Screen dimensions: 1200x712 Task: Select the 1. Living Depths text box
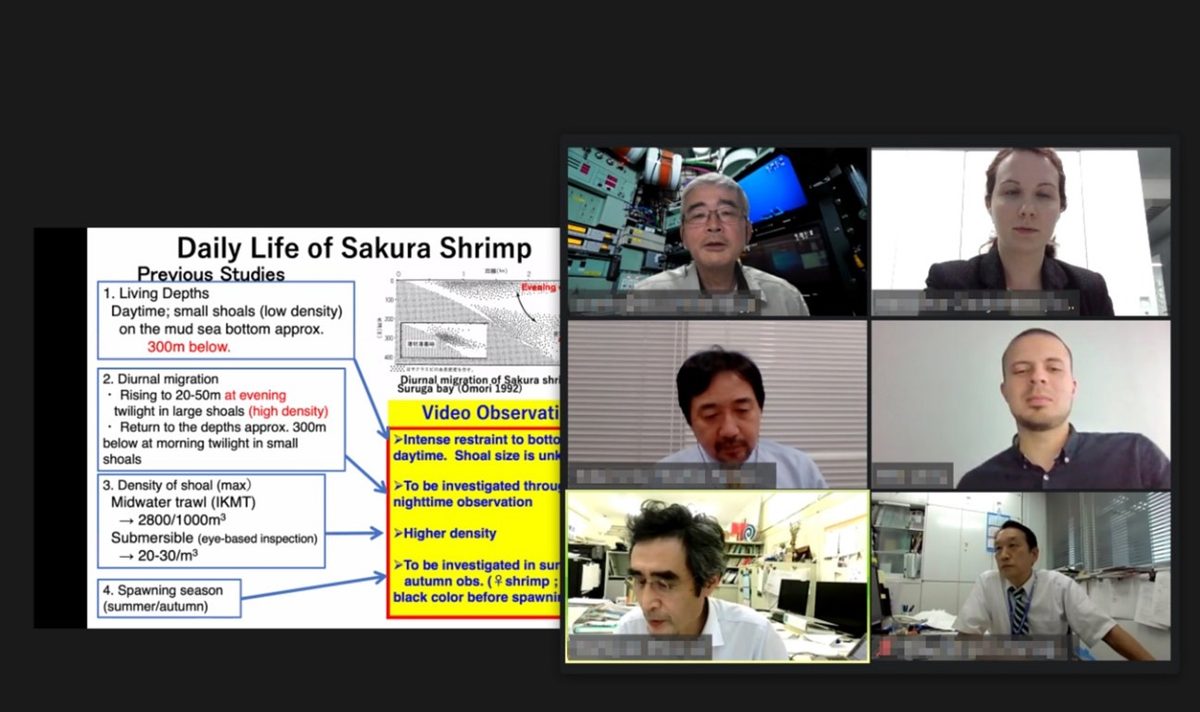225,320
